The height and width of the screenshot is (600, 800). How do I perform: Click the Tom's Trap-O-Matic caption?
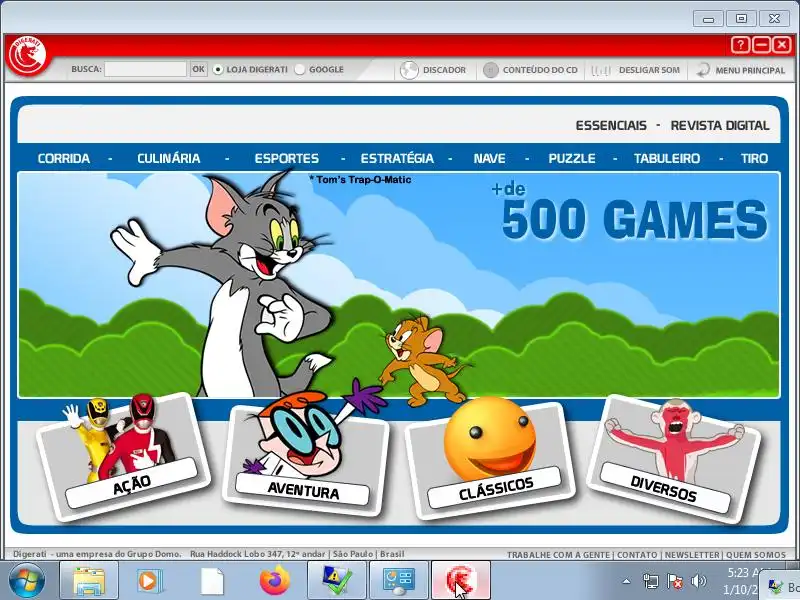(x=360, y=180)
